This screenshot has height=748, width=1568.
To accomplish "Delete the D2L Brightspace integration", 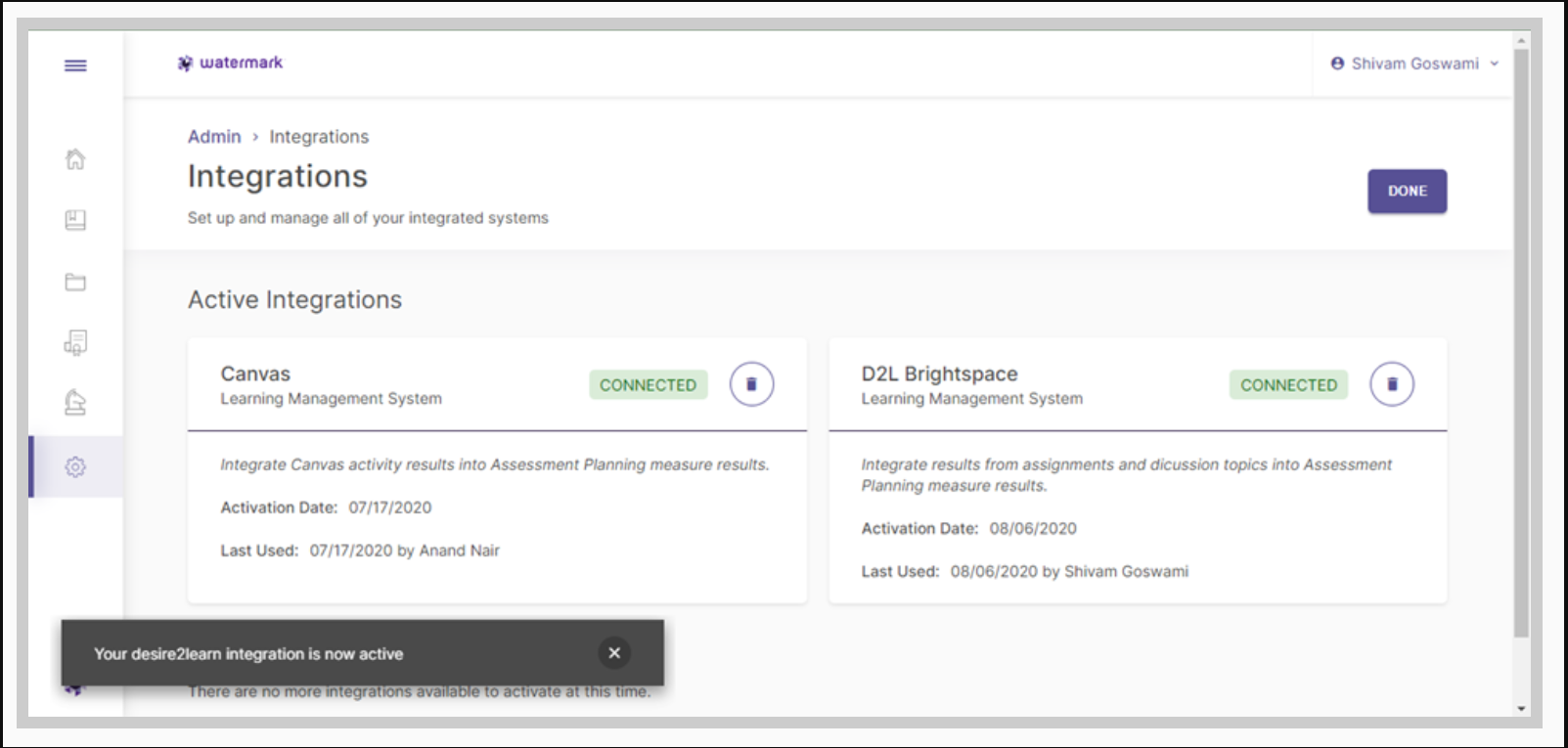I will [x=1392, y=384].
